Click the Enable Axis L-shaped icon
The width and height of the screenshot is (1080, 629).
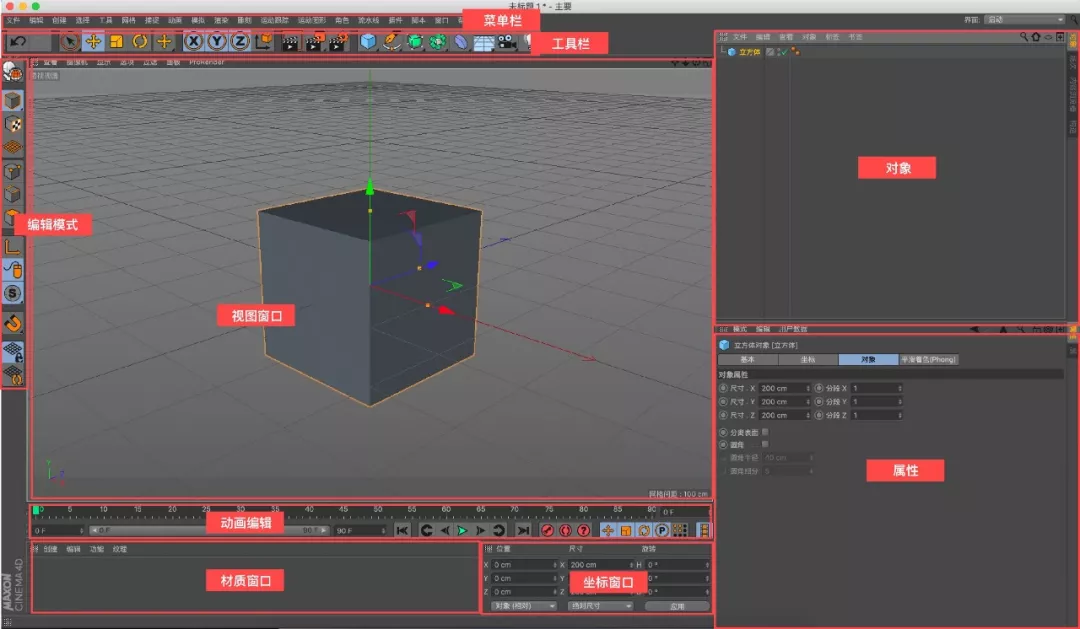[x=12, y=247]
